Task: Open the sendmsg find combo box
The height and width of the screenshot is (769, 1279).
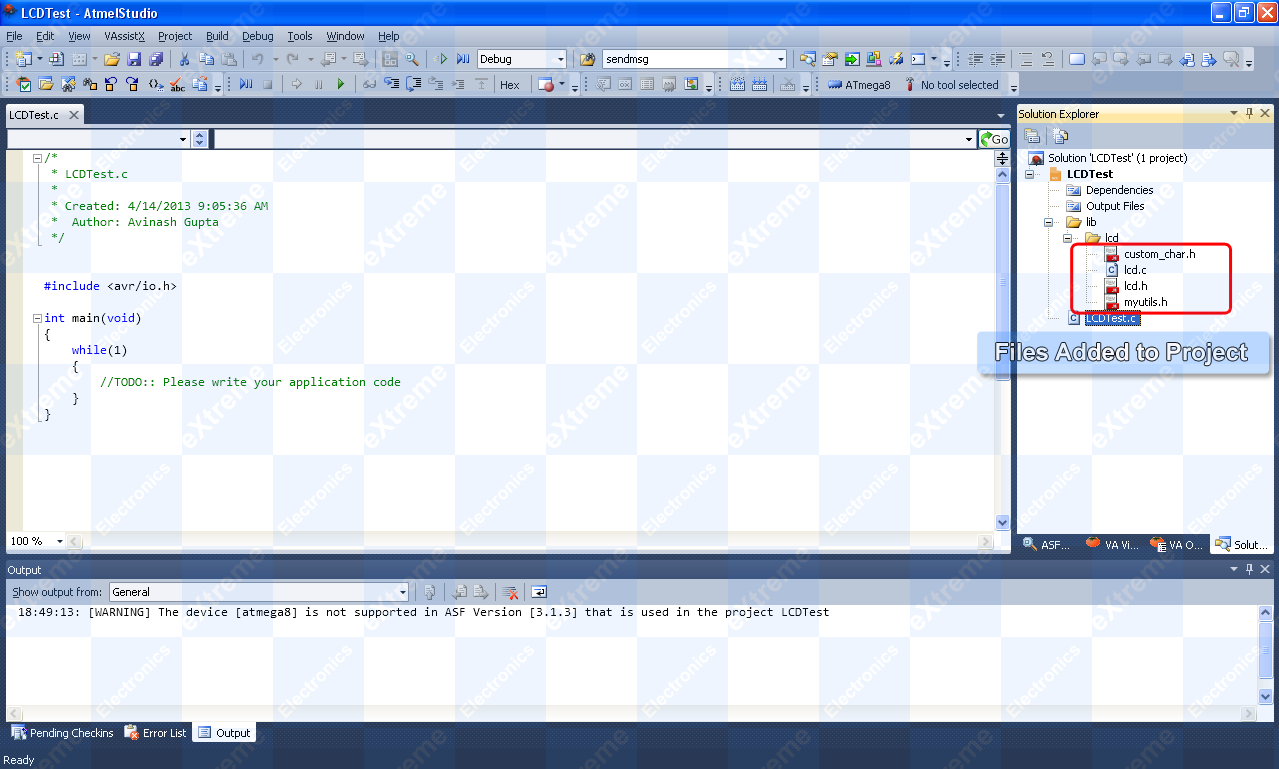Action: [695, 59]
